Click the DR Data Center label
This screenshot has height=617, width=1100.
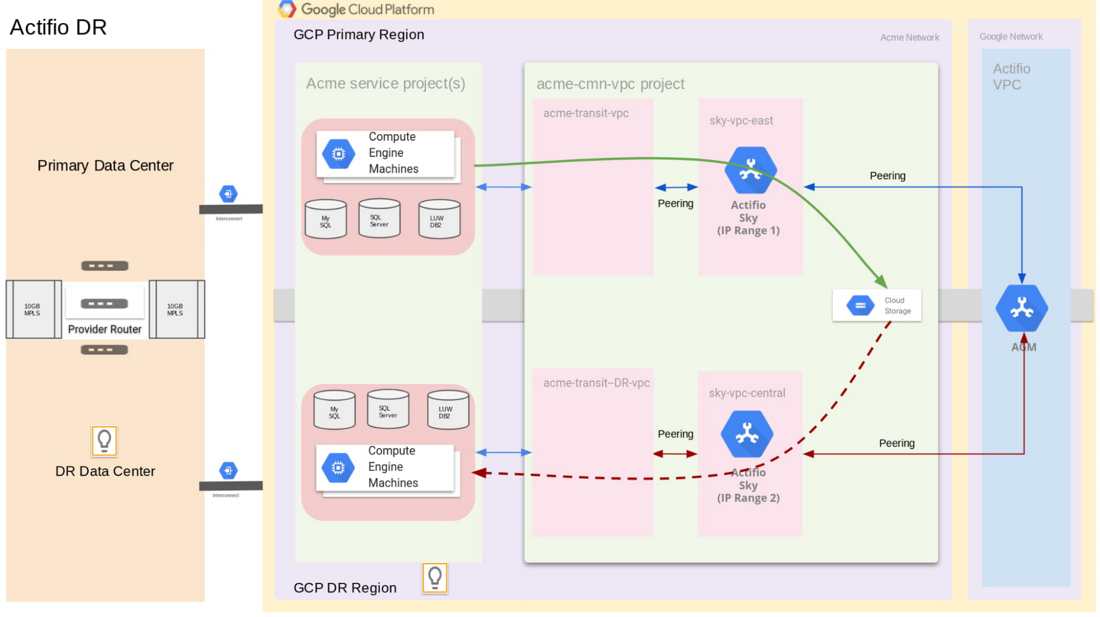105,471
